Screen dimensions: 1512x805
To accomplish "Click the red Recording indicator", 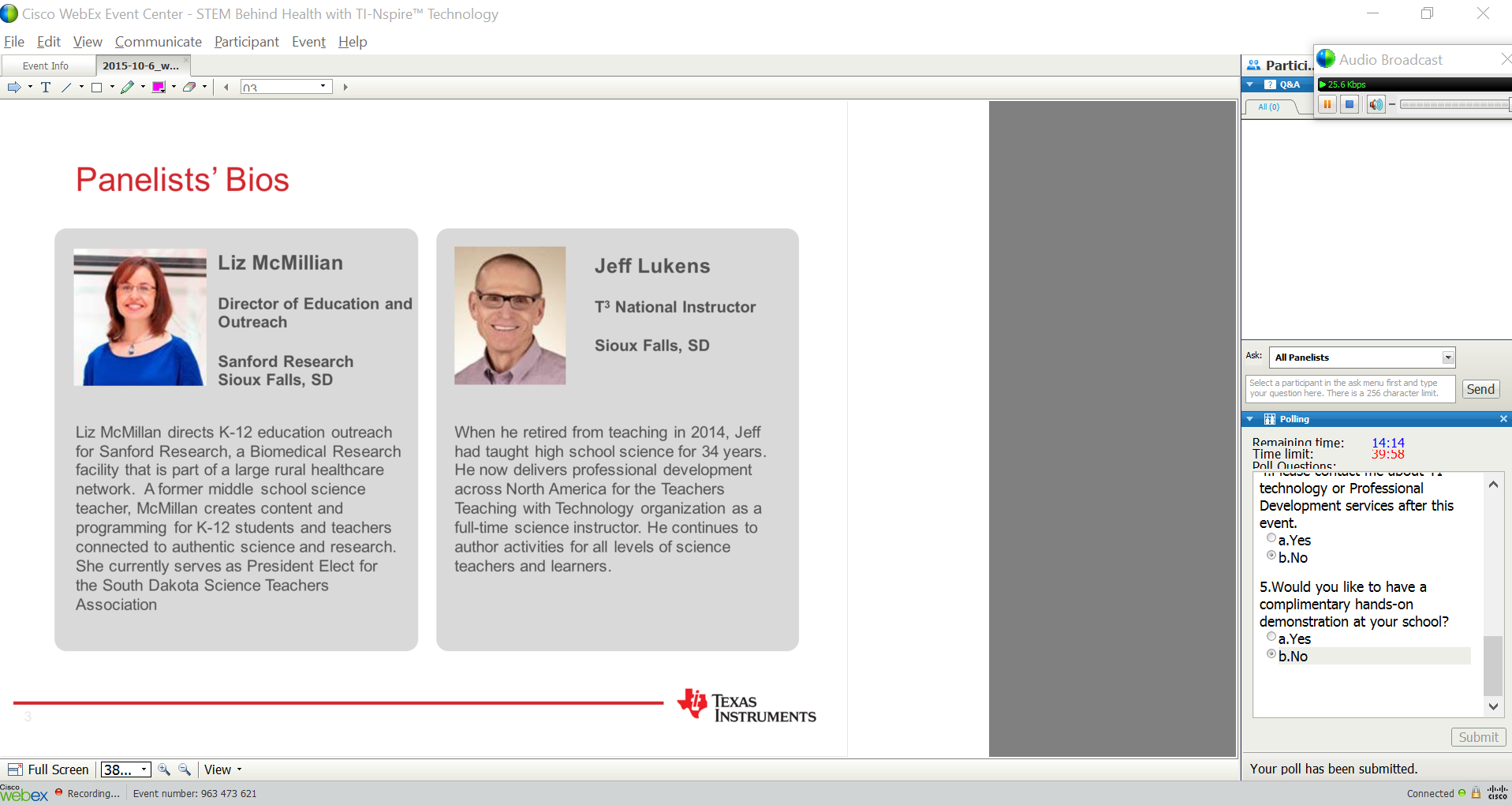I will click(x=58, y=792).
